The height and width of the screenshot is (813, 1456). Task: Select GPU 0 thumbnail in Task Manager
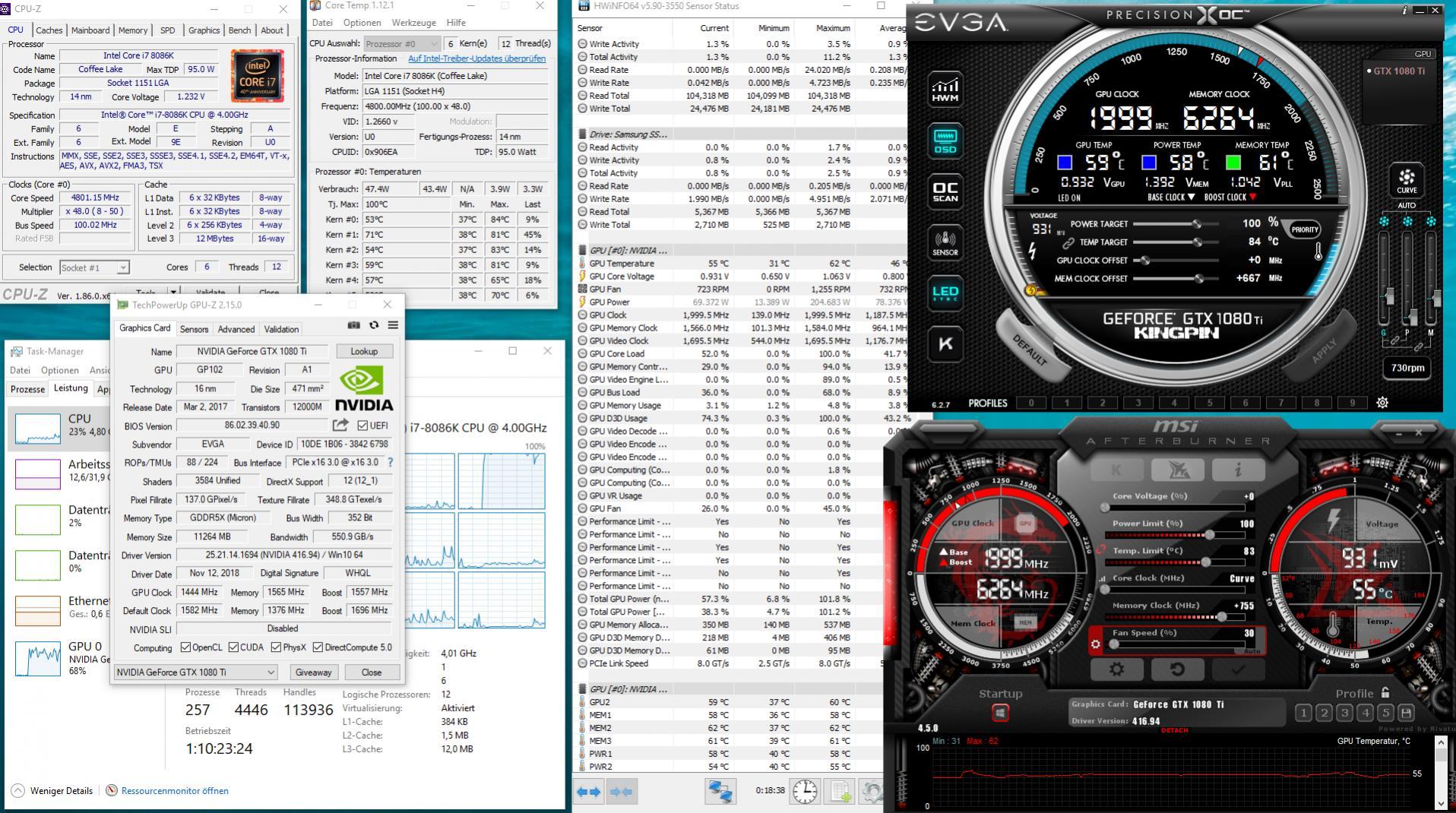(38, 657)
